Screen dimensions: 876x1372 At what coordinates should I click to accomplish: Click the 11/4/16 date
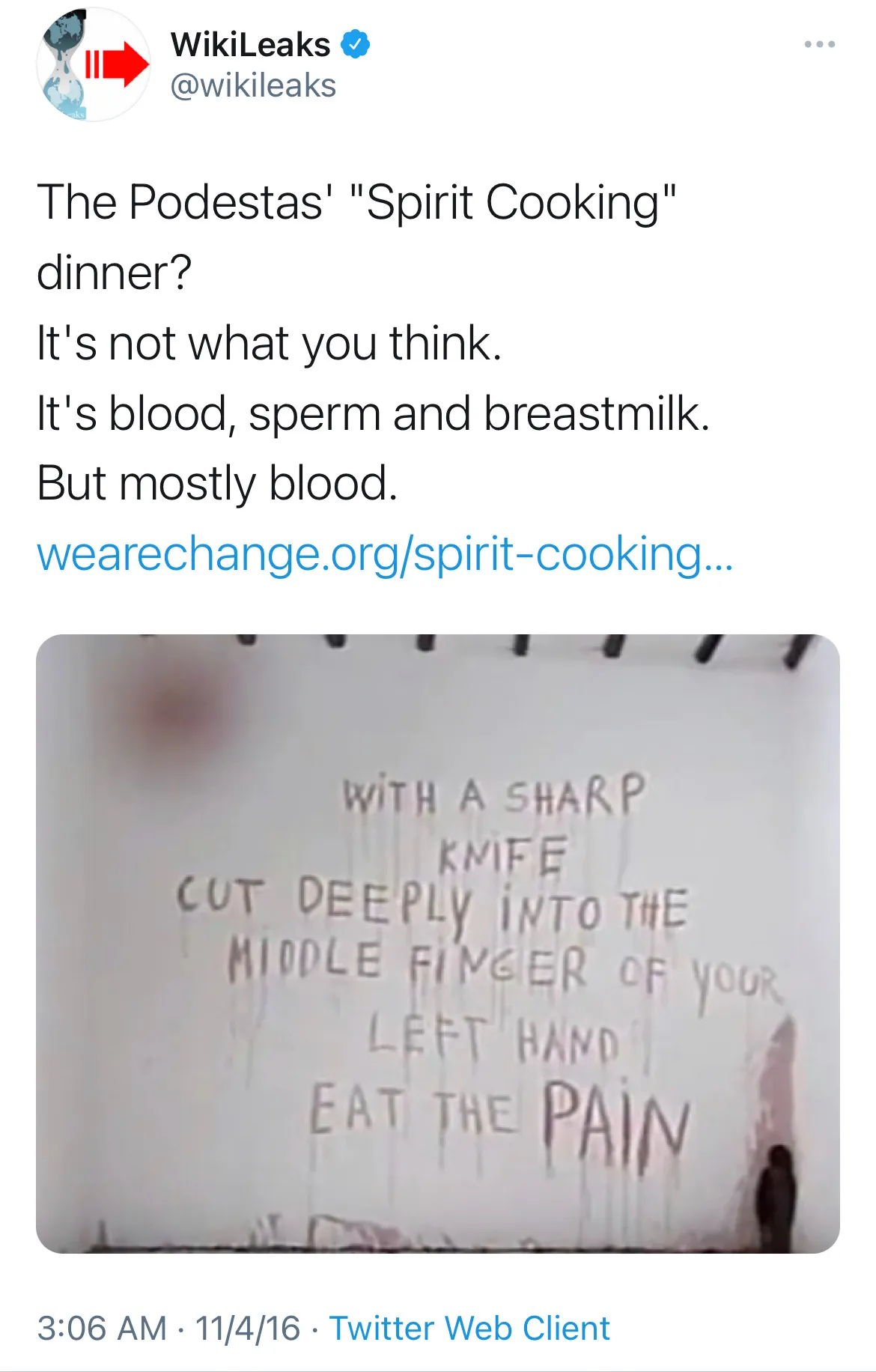247,1329
